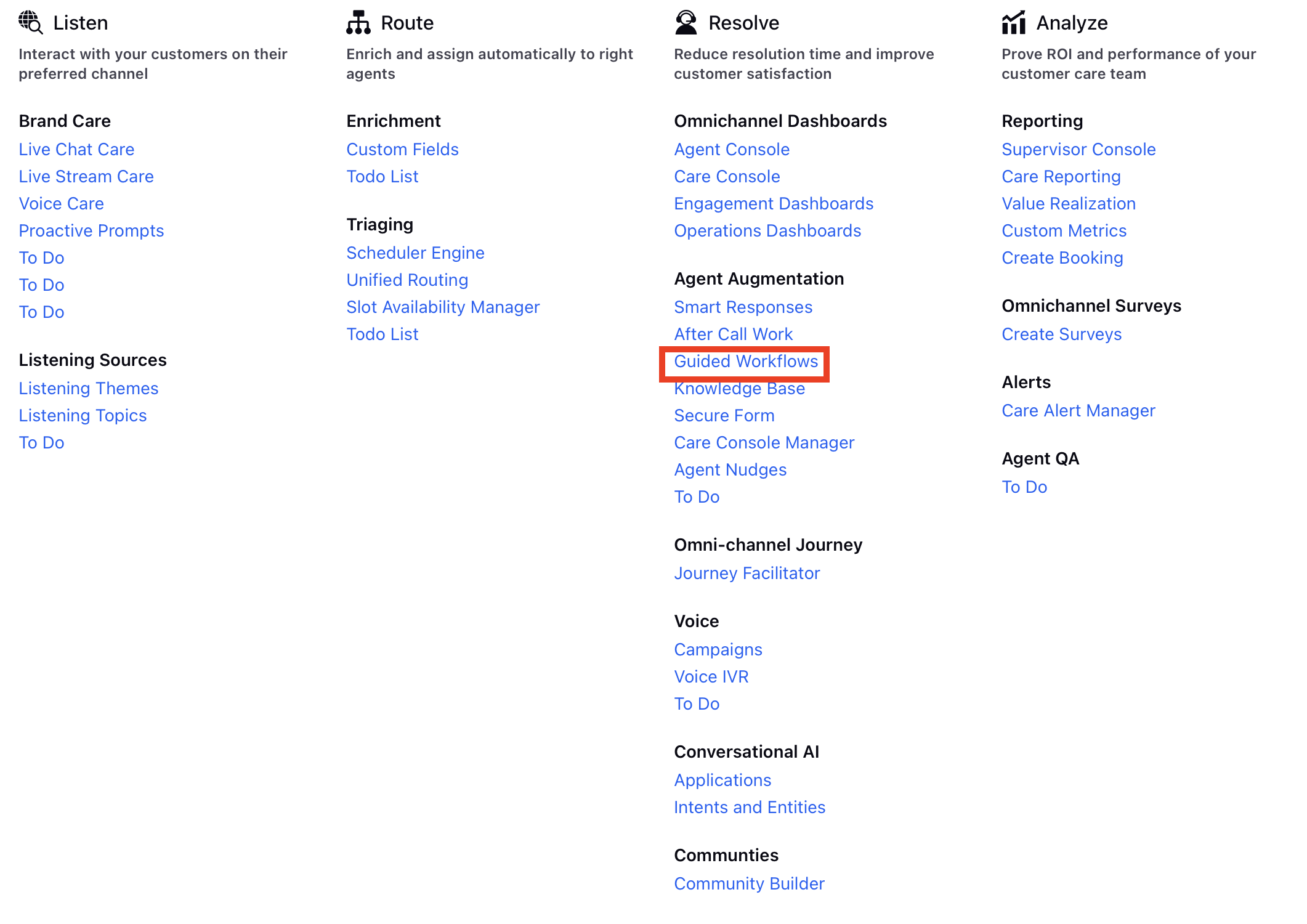Screen dimensions: 1307x924
Task: Open Journey Facilitator
Action: click(747, 573)
